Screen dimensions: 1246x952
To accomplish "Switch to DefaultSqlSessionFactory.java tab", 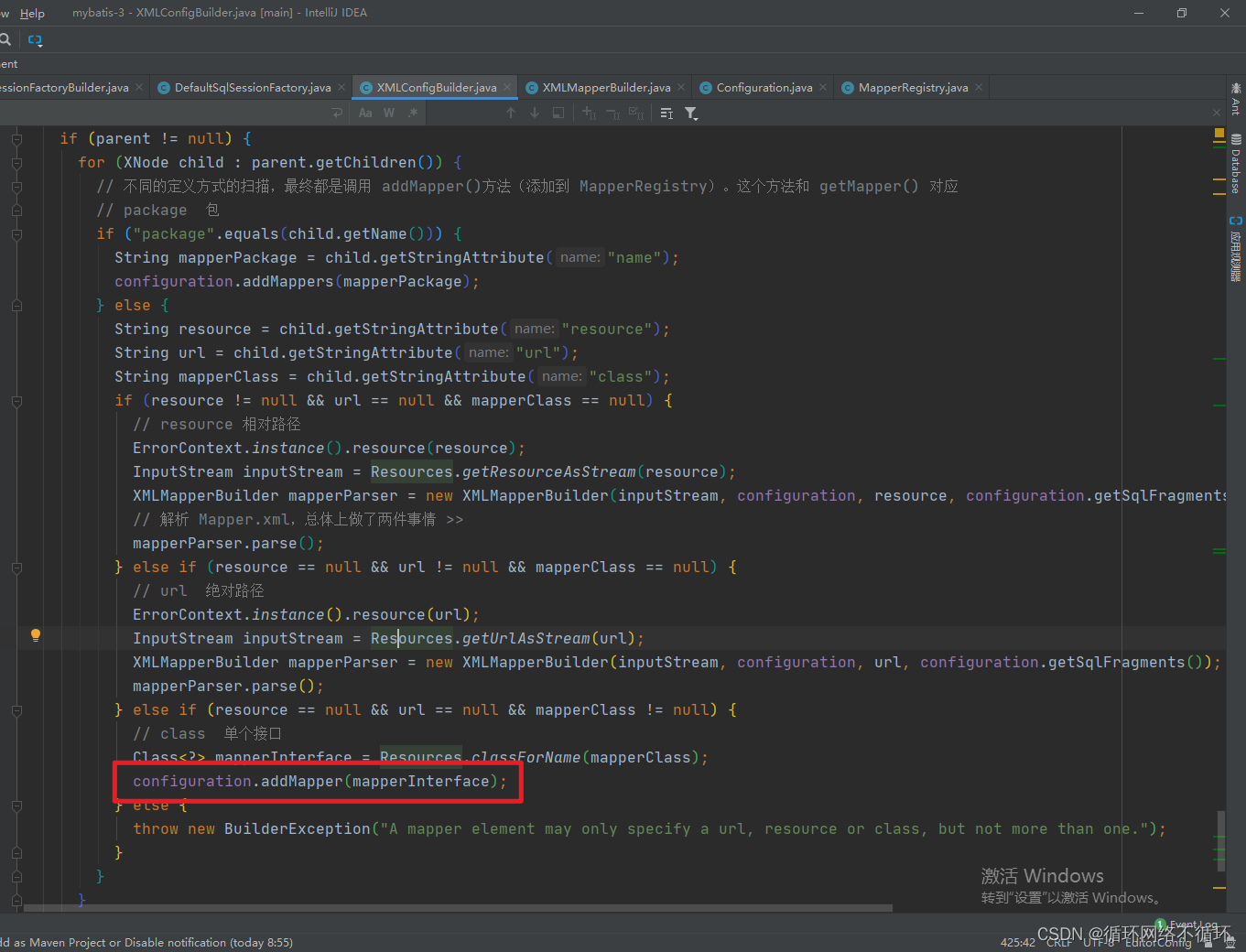I will pos(253,88).
